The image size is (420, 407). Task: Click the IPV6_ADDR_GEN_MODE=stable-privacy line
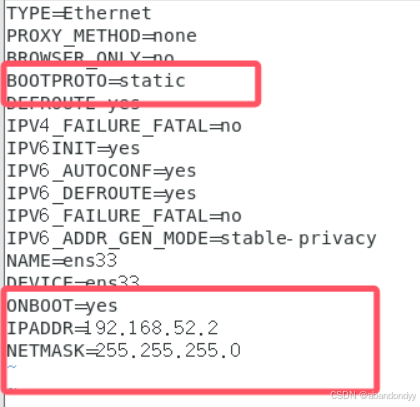click(191, 239)
